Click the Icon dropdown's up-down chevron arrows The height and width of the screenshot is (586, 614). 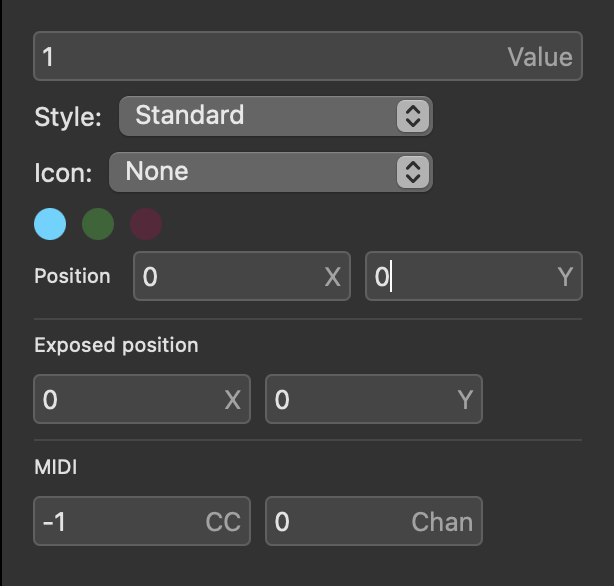[x=412, y=172]
